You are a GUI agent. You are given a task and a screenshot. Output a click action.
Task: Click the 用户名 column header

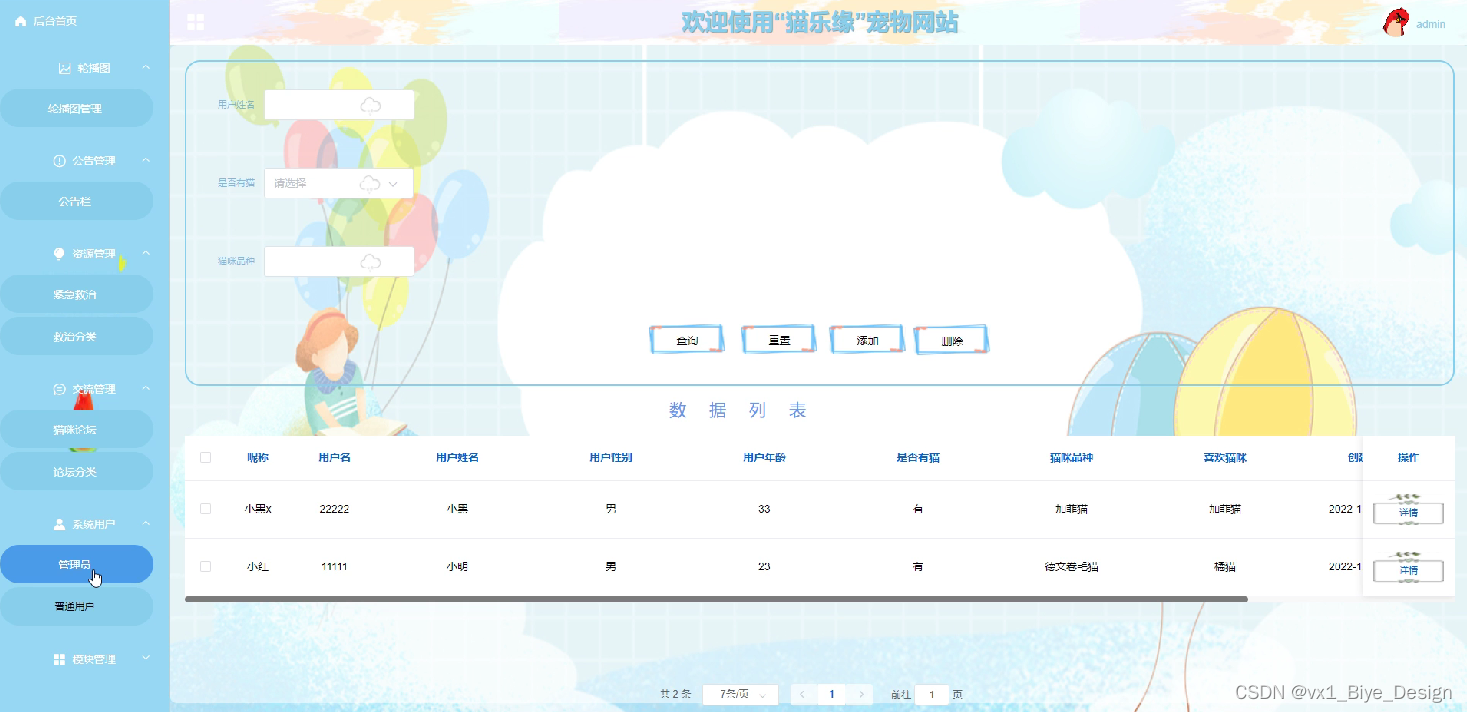[334, 458]
